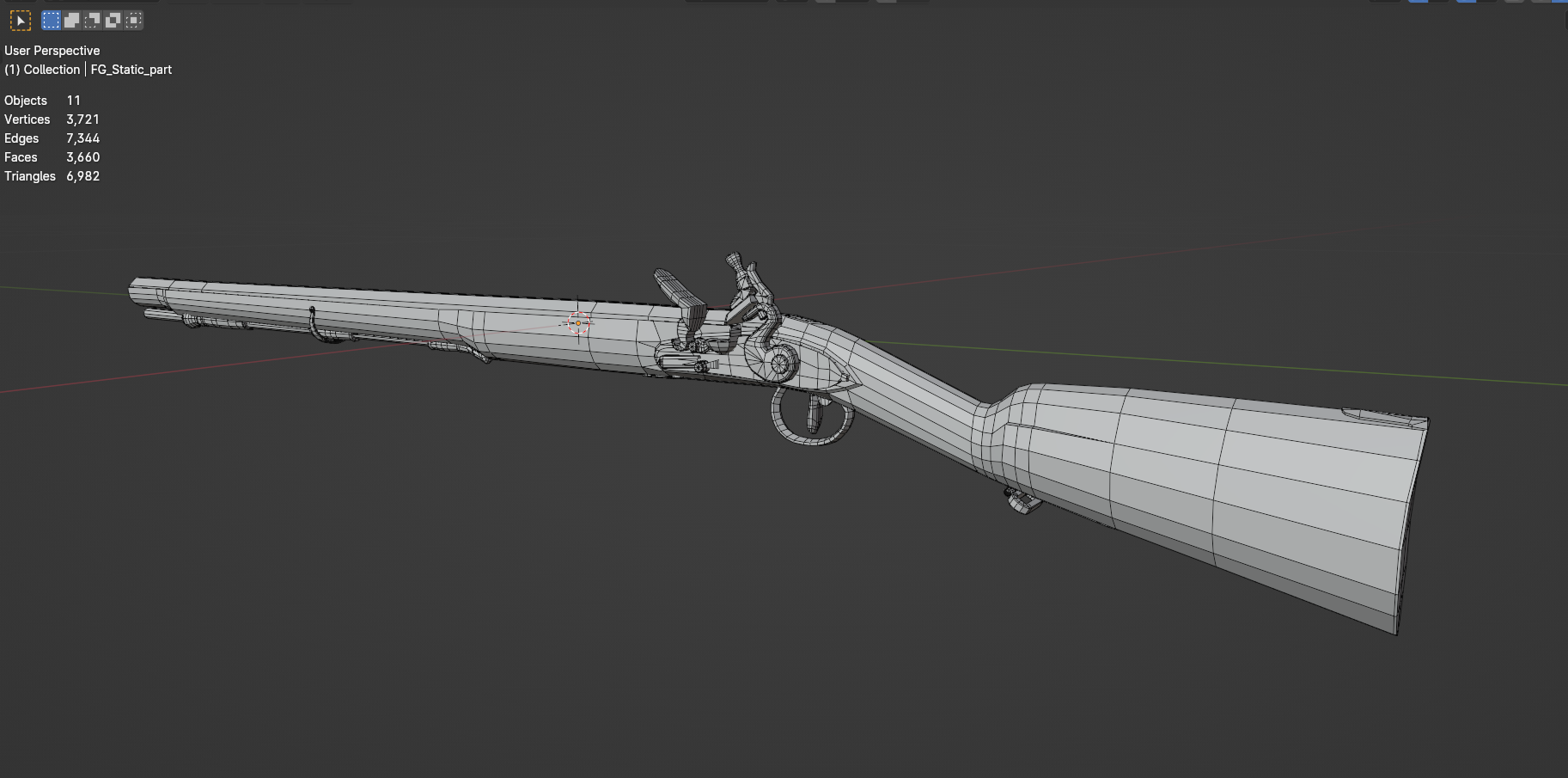Click the round lock wheel detail
Image resolution: width=1568 pixels, height=778 pixels.
click(x=779, y=364)
